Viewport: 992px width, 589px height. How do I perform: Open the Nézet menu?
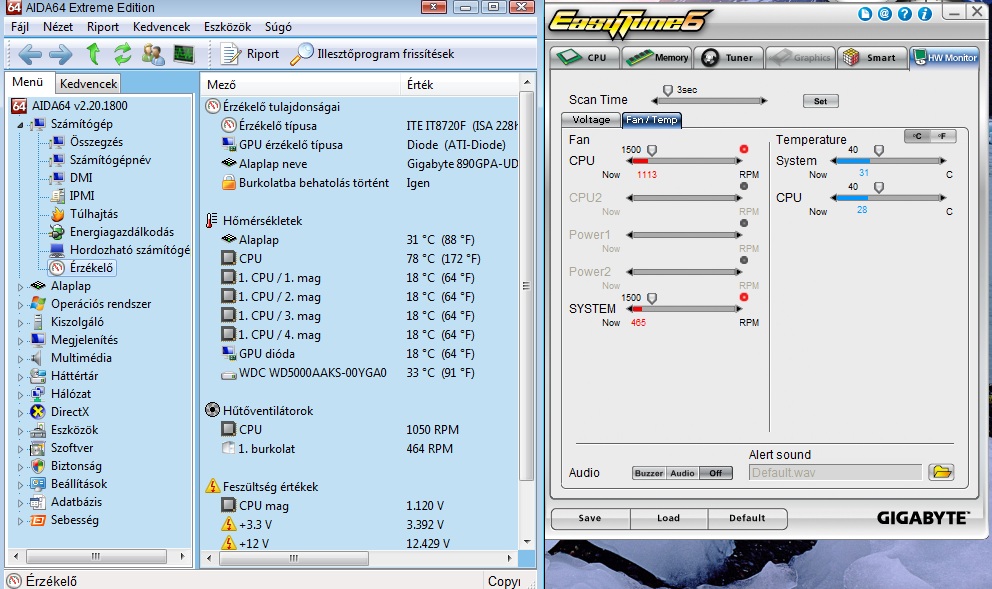pyautogui.click(x=58, y=27)
